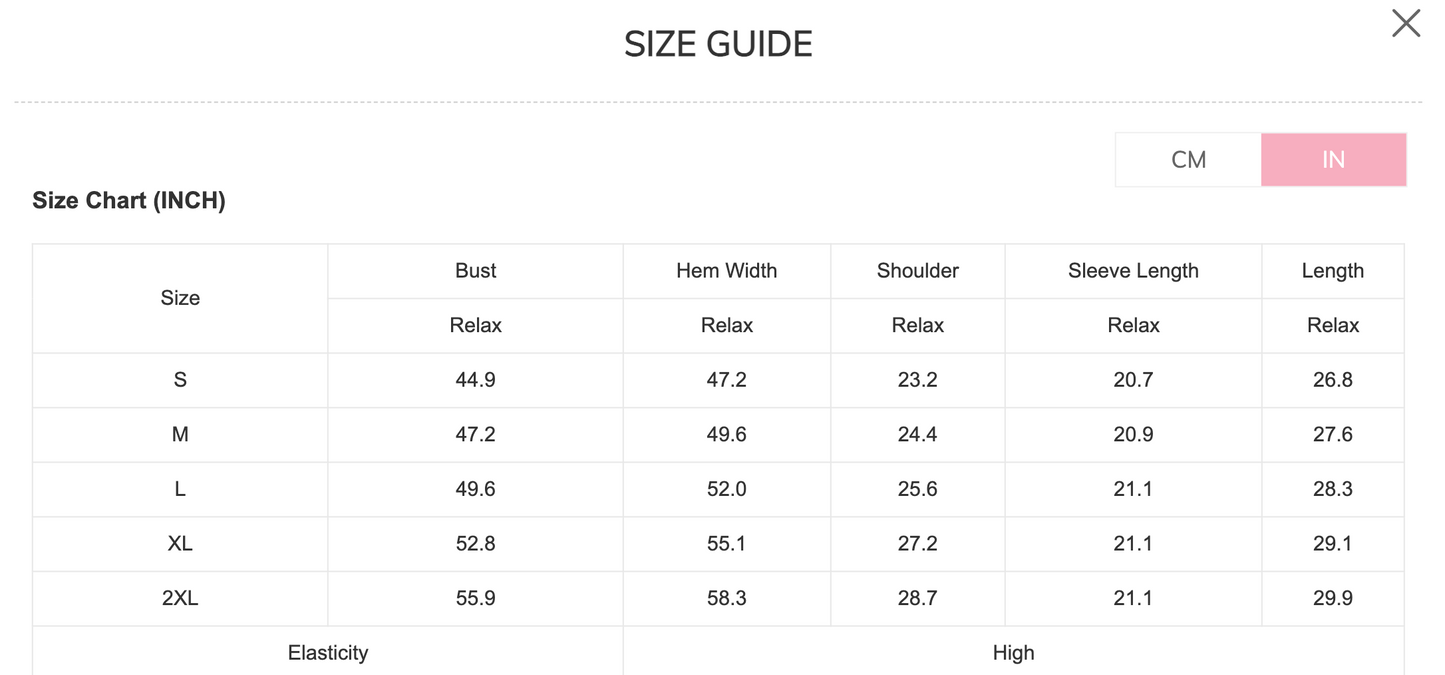1445x675 pixels.
Task: Select the L size row label
Action: click(180, 489)
